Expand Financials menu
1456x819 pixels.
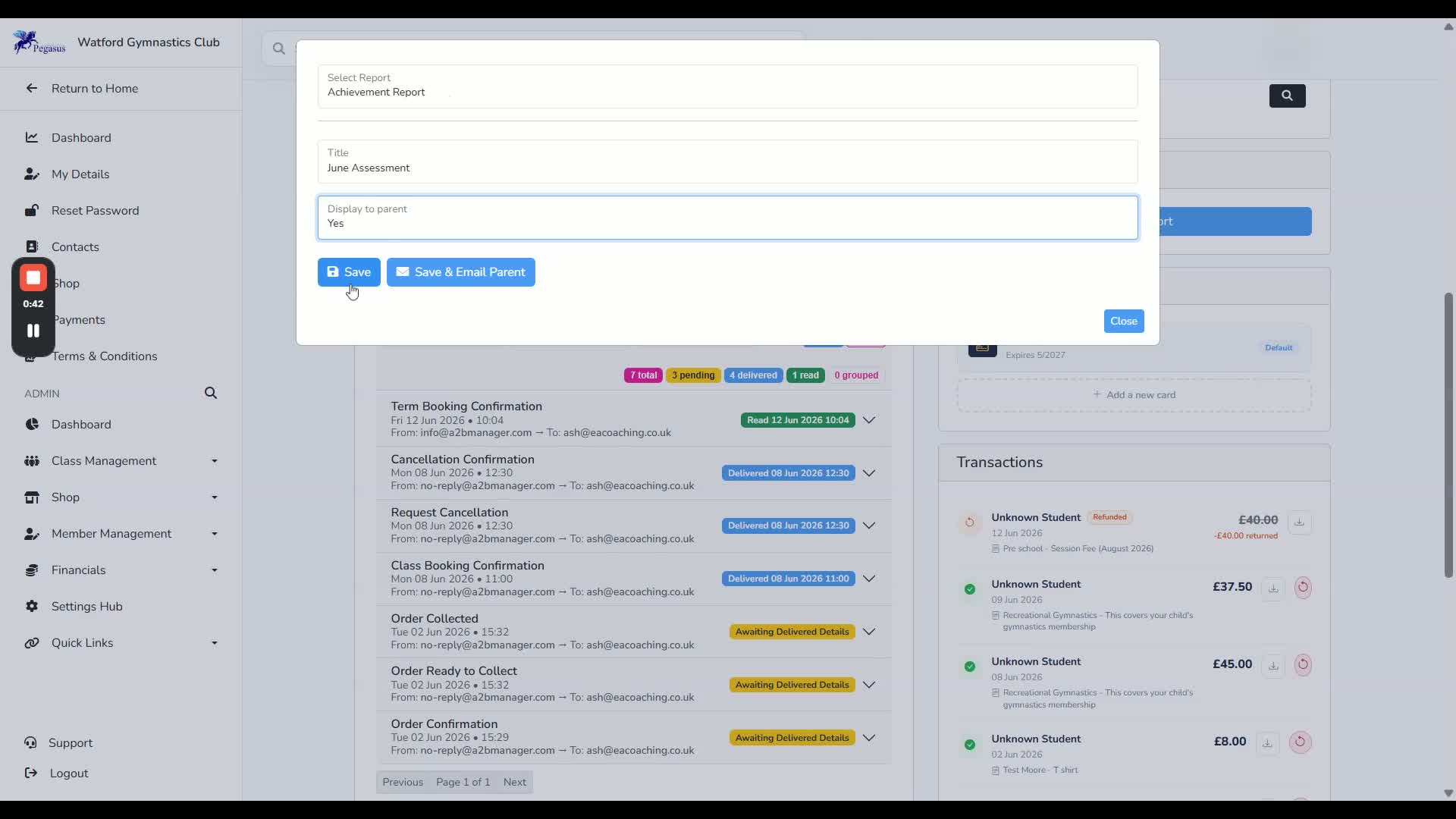(x=121, y=570)
